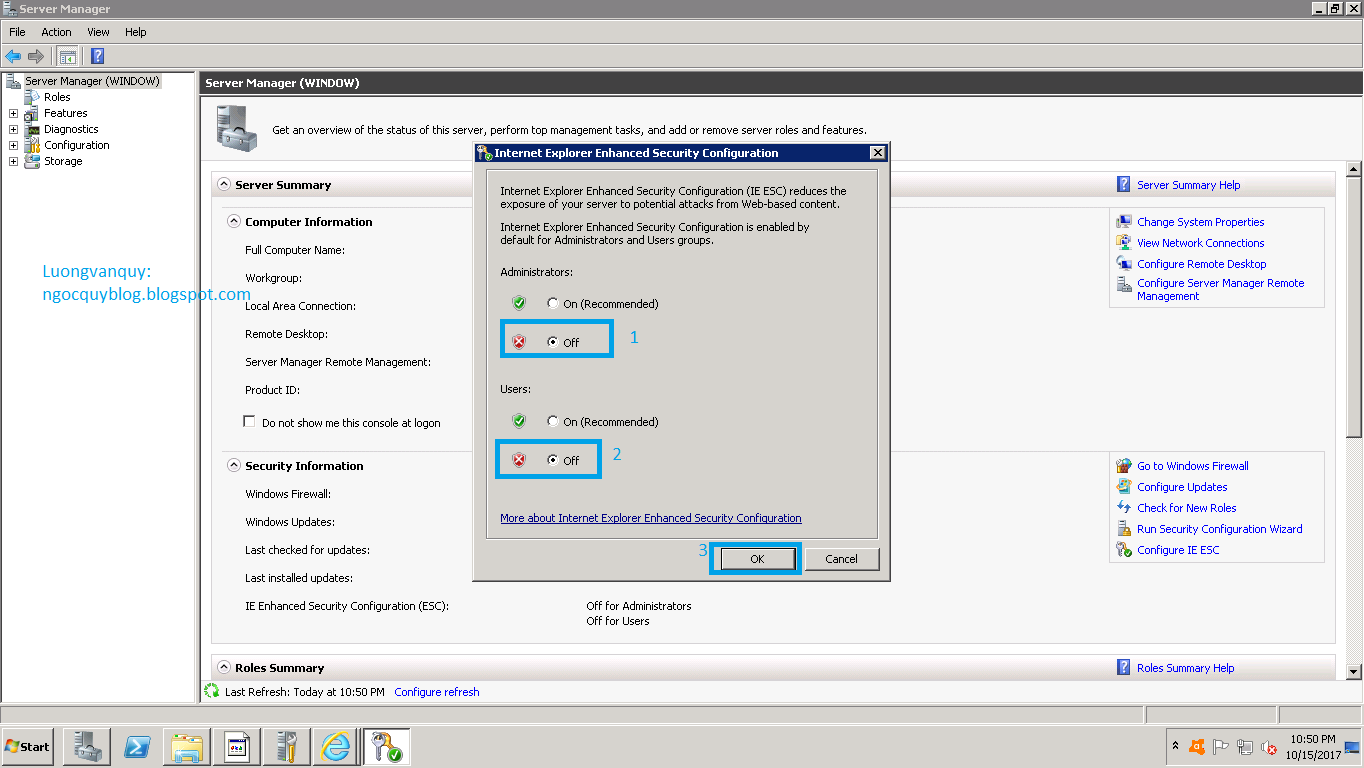Open the Action menu

tap(55, 31)
